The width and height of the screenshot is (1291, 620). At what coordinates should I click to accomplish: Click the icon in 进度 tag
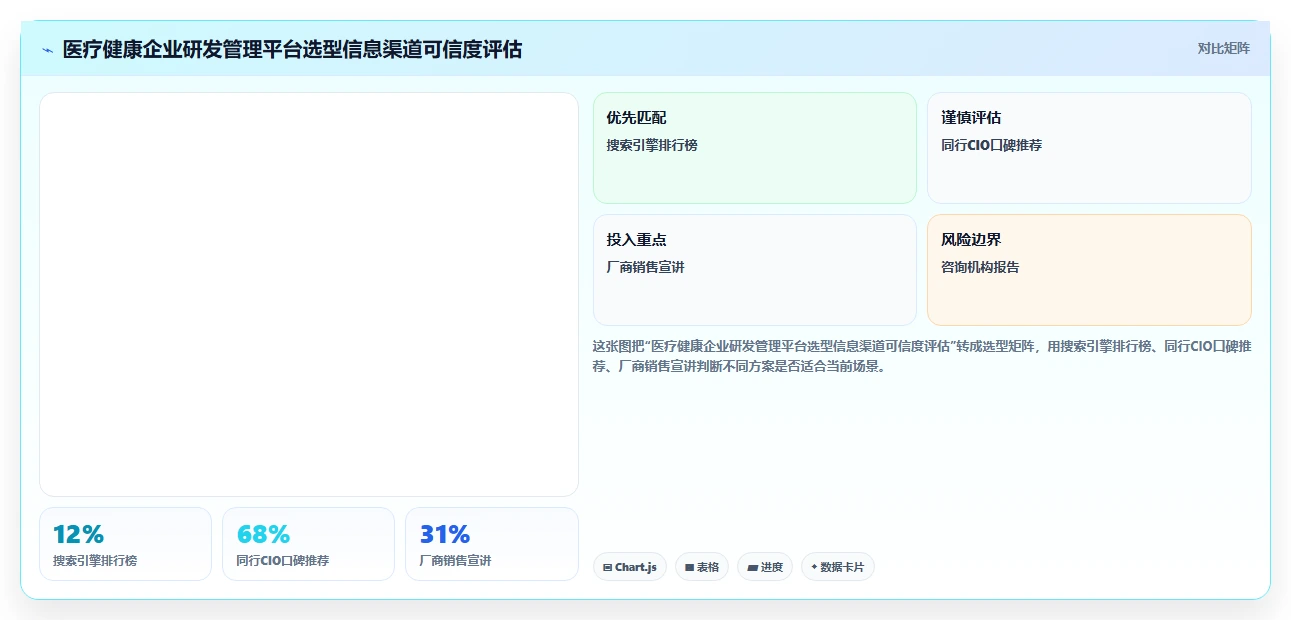pyautogui.click(x=752, y=567)
